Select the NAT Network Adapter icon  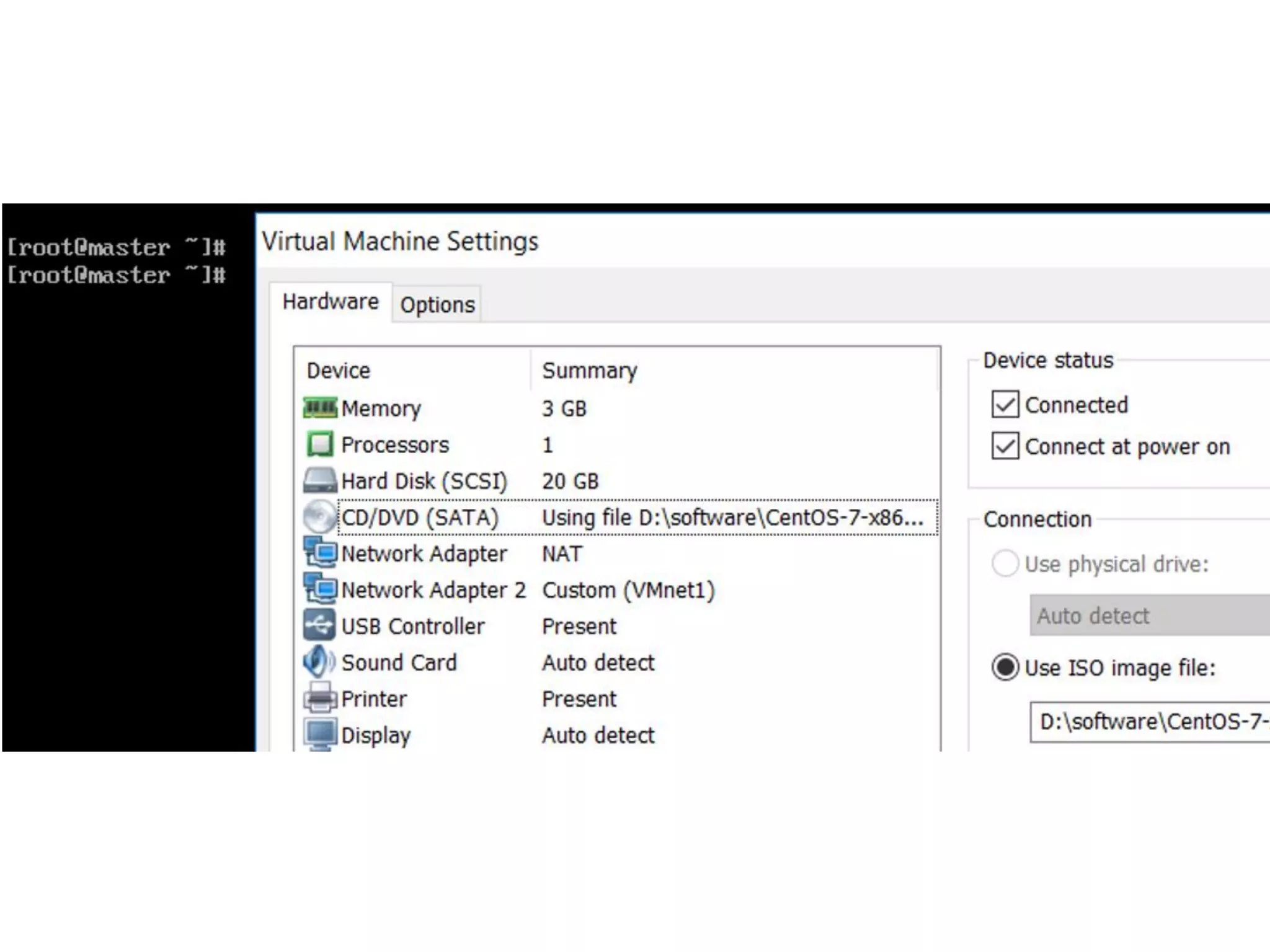(320, 553)
